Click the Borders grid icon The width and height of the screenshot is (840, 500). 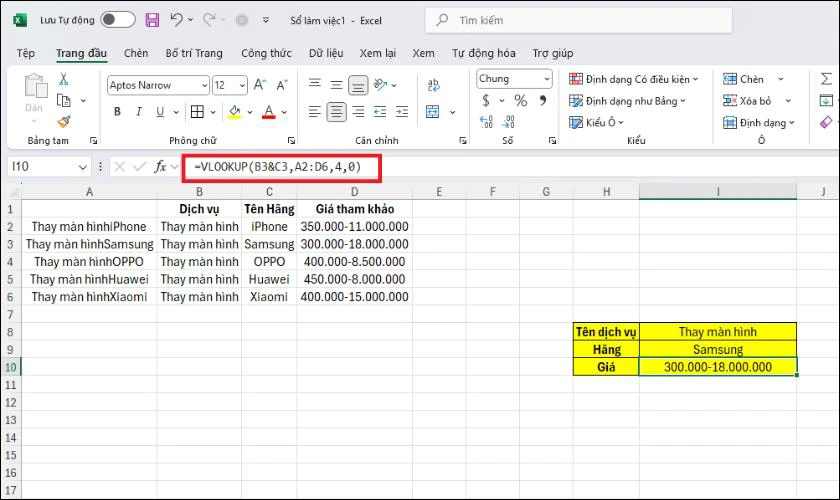point(197,111)
